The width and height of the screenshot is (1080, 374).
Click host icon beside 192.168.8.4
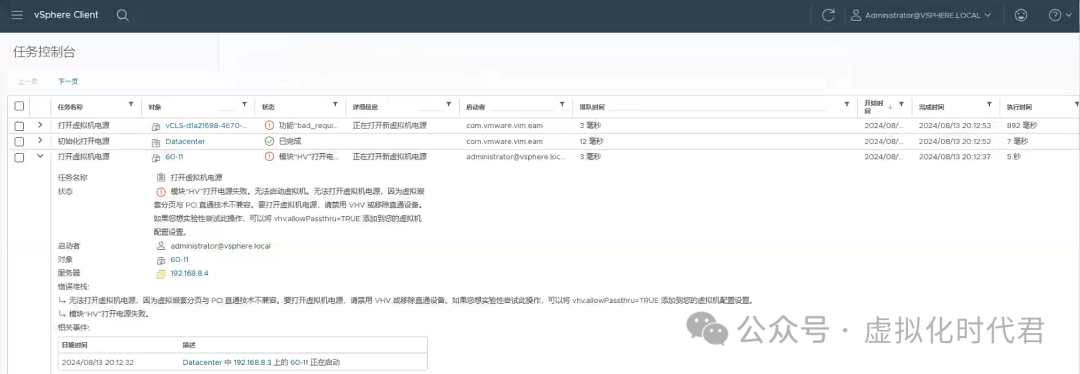point(160,274)
